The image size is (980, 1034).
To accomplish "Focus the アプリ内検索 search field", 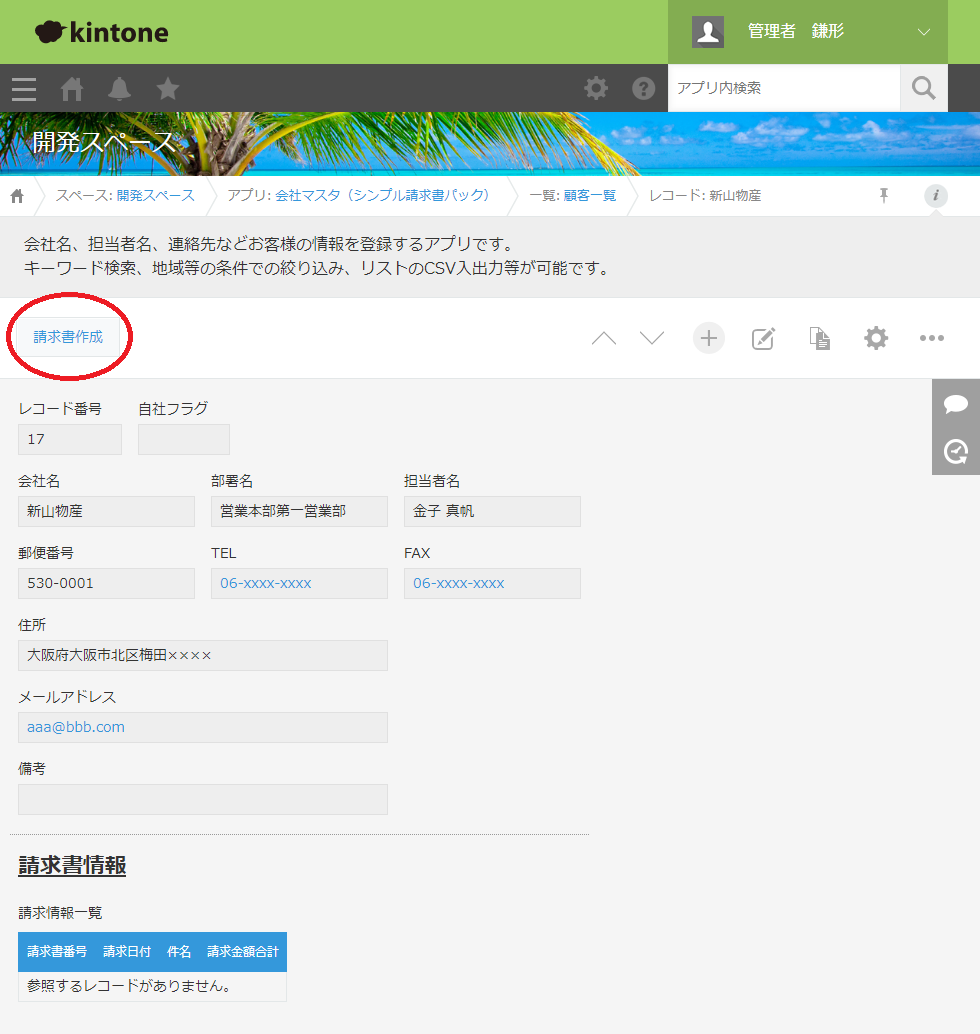I will tap(784, 88).
